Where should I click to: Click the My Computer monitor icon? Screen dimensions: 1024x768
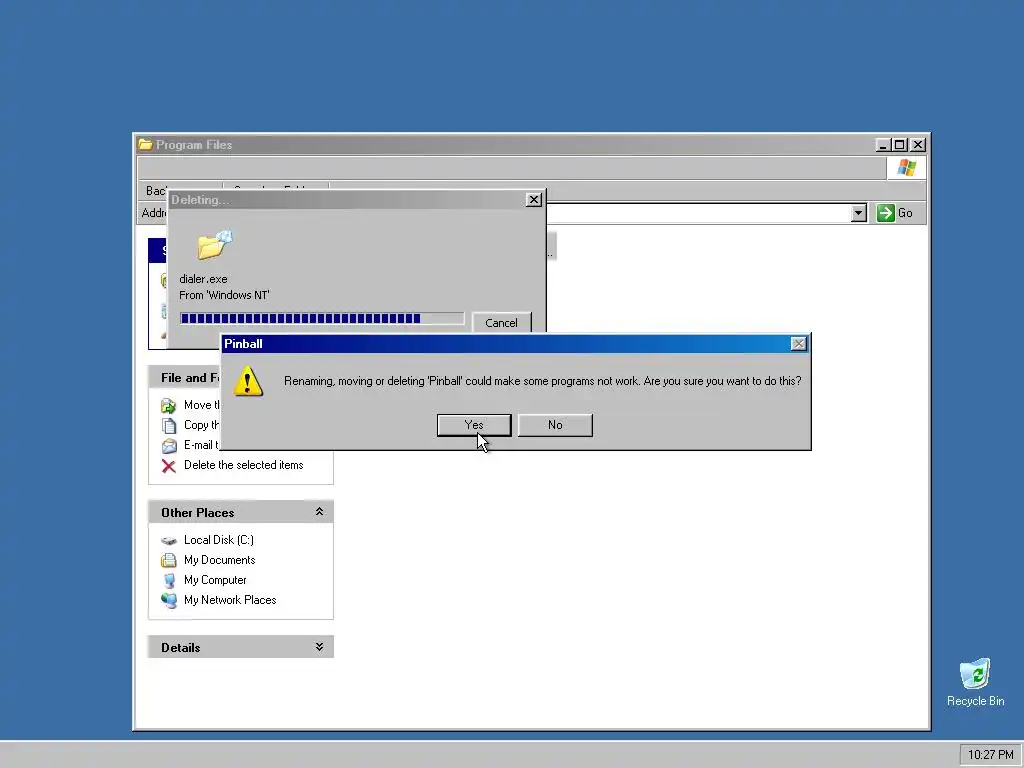pos(169,581)
